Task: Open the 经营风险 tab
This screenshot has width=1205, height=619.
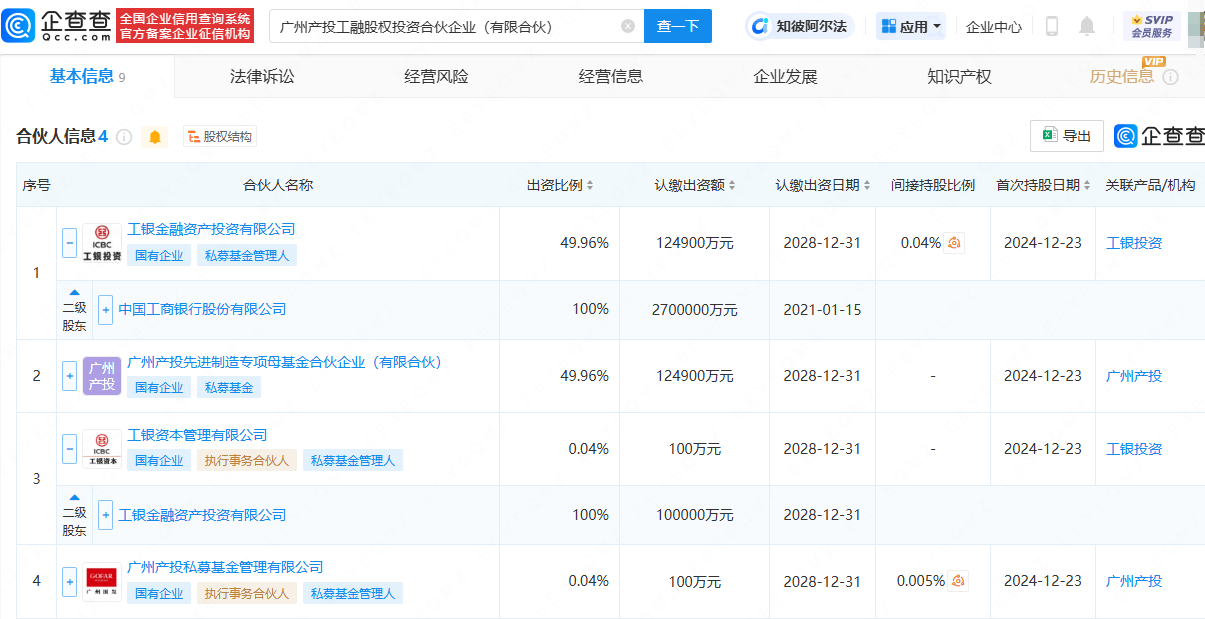Action: 436,77
